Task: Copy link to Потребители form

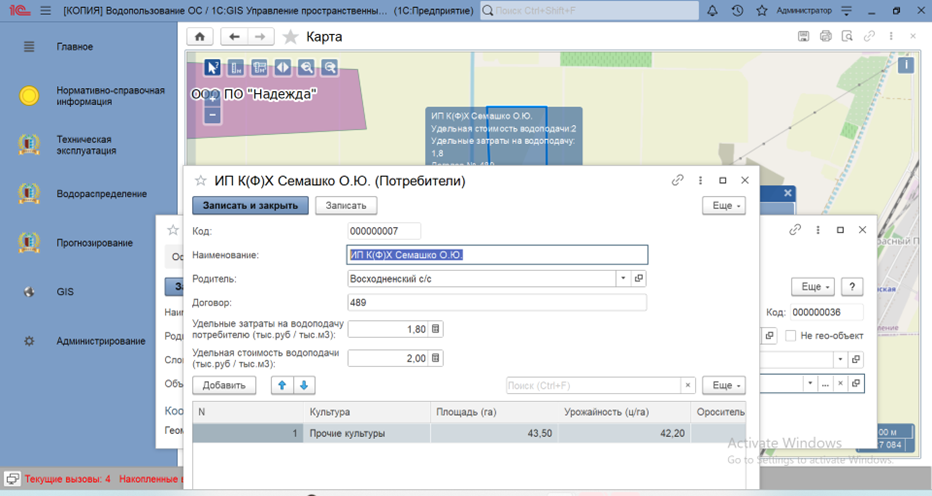Action: [677, 181]
